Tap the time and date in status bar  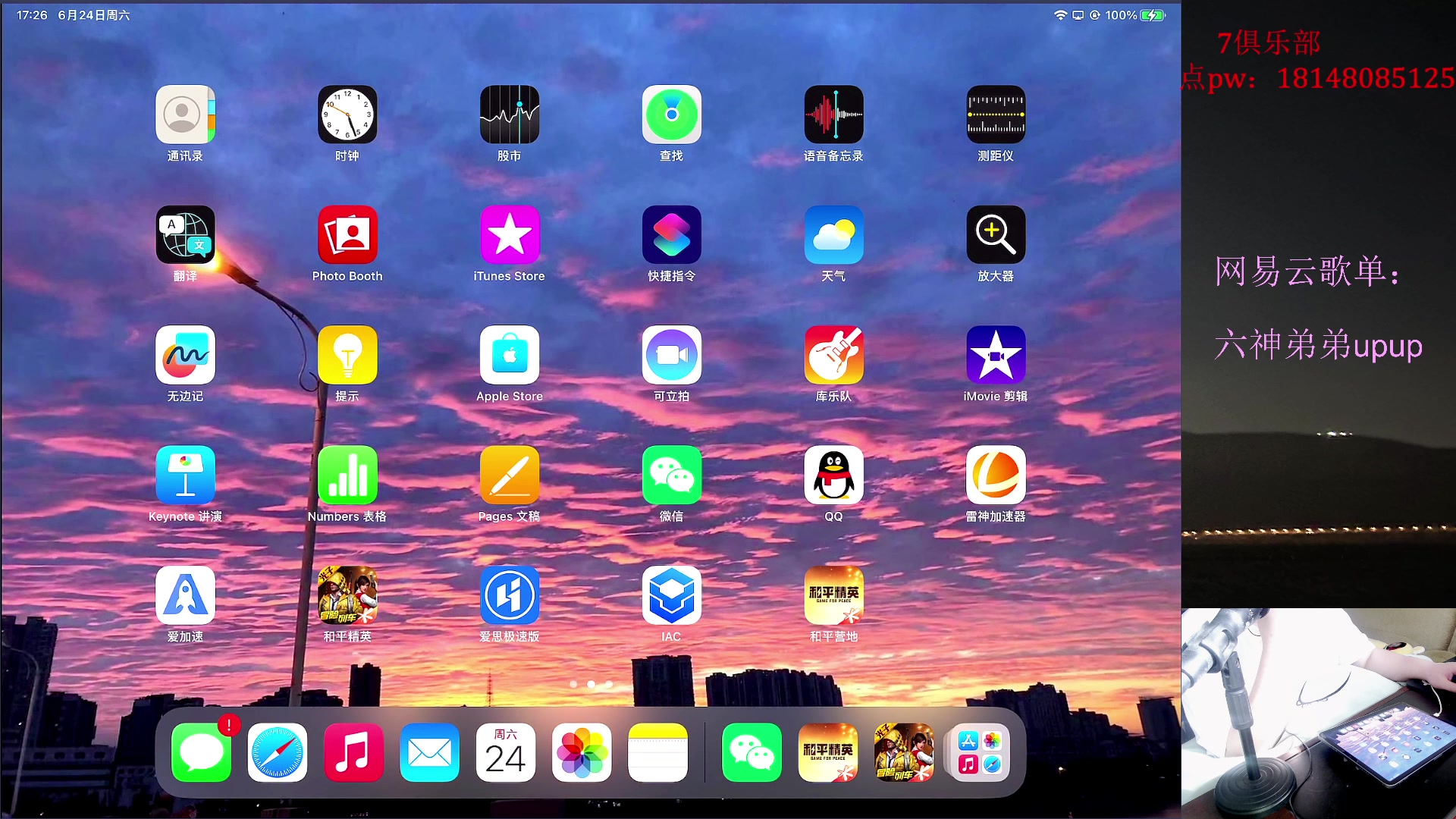(73, 15)
